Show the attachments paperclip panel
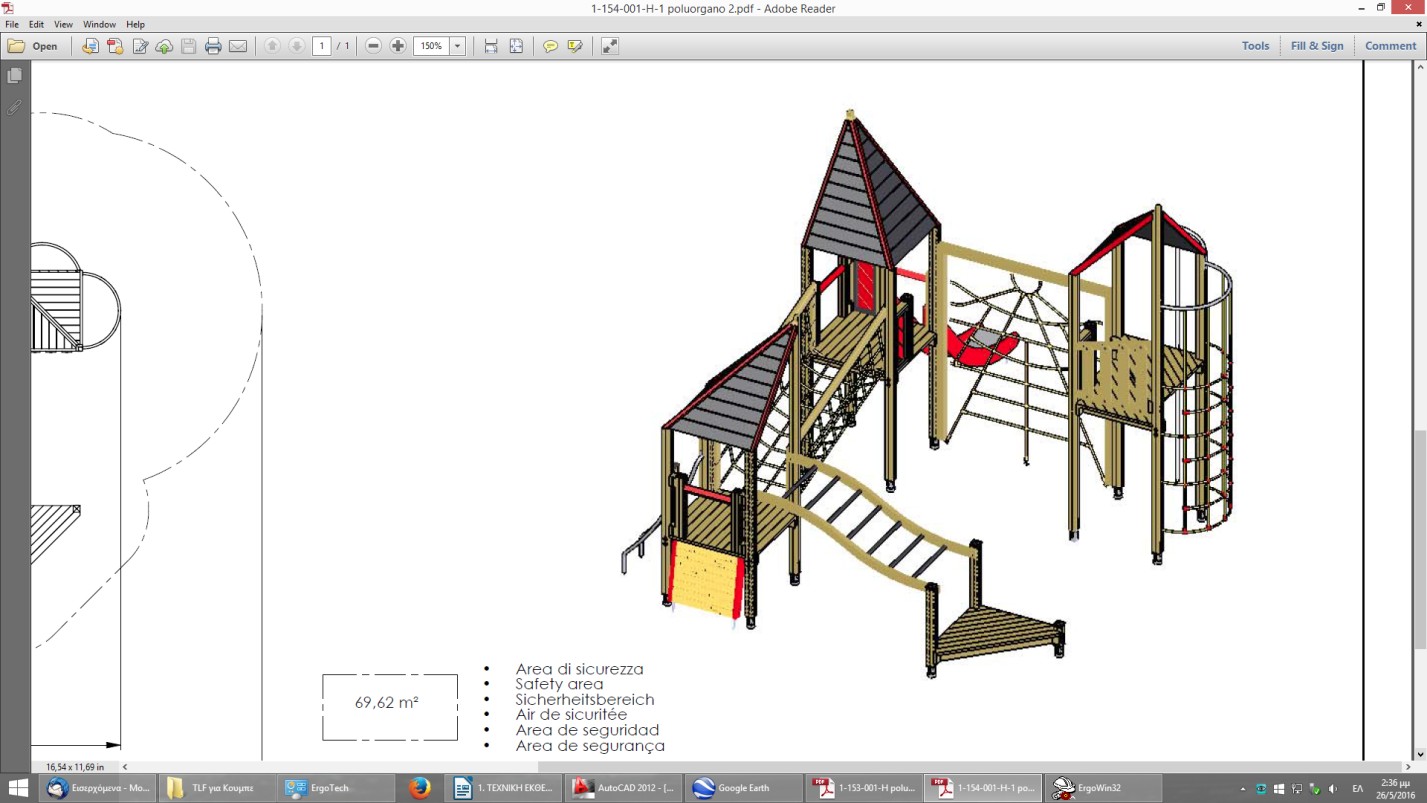The image size is (1427, 803). pyautogui.click(x=14, y=107)
